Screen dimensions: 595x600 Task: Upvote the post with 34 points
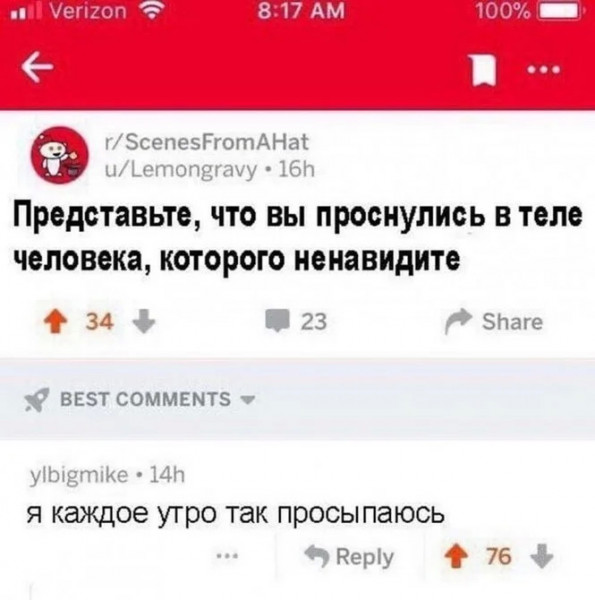pos(55,322)
